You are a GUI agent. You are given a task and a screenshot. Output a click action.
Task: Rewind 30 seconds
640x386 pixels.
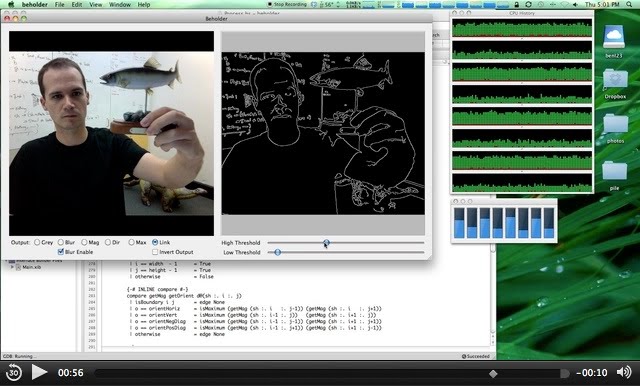click(x=13, y=372)
